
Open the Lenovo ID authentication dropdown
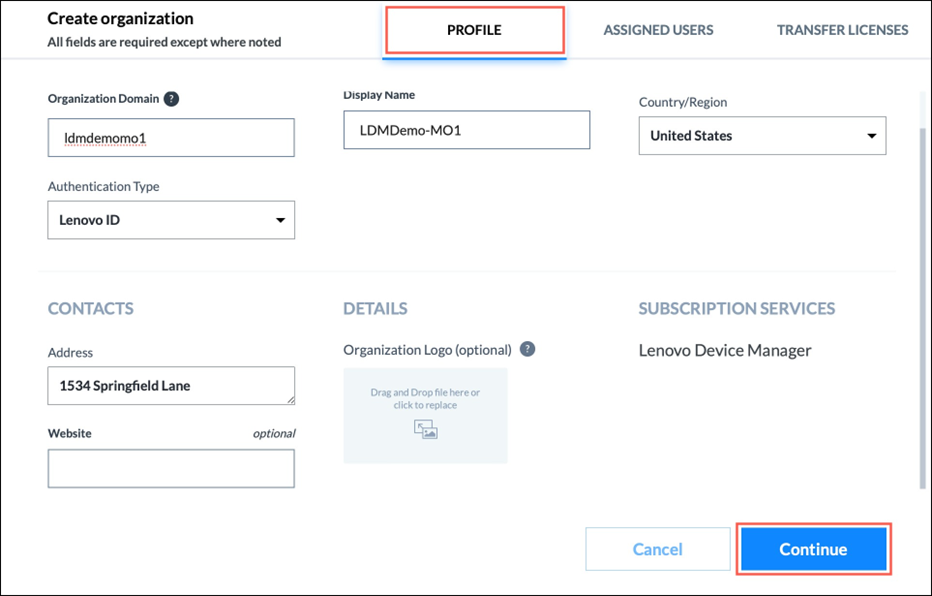tap(171, 220)
